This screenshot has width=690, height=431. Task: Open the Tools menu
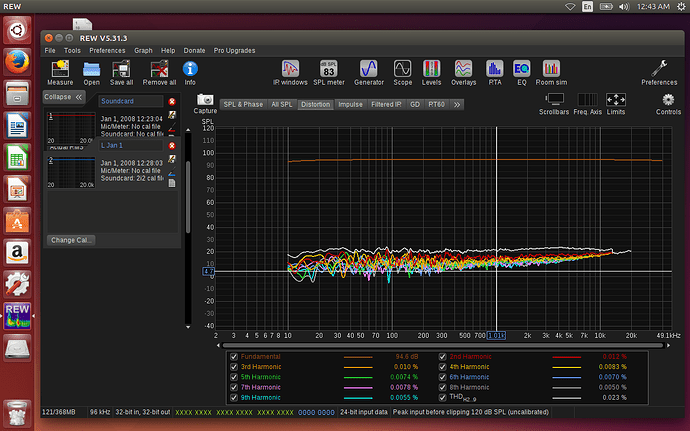tap(72, 51)
